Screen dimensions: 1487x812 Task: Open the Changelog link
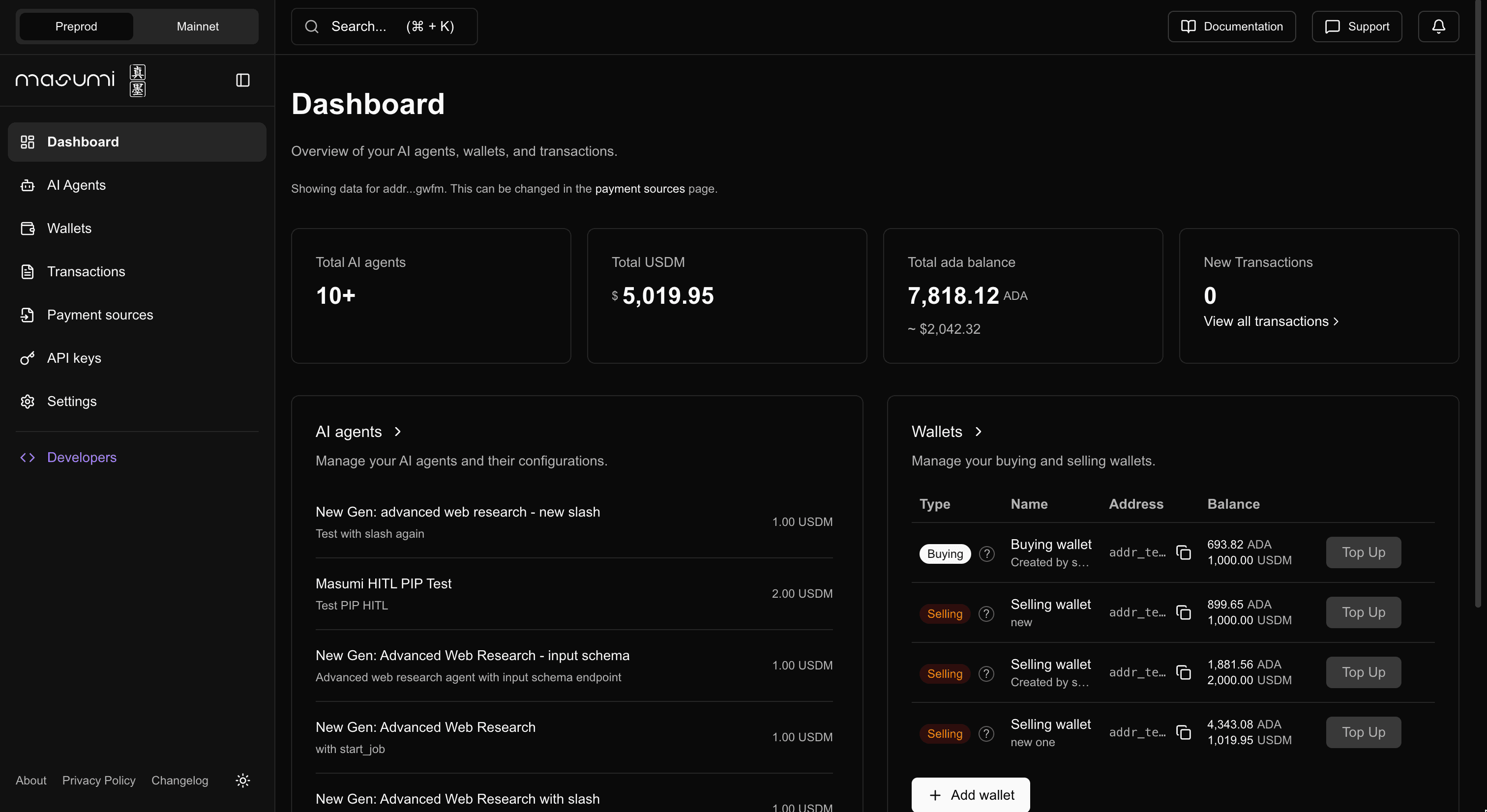coord(179,781)
